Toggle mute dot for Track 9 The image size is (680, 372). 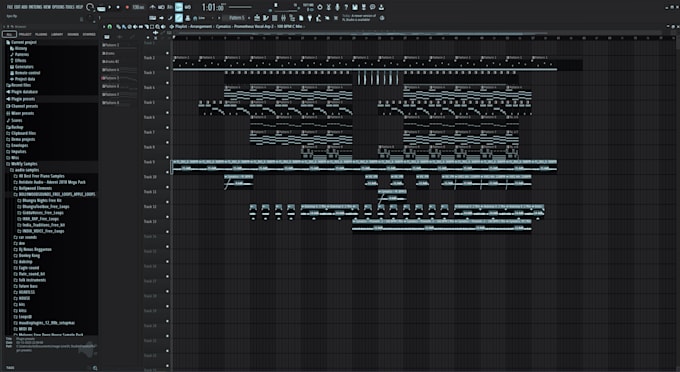click(x=167, y=157)
